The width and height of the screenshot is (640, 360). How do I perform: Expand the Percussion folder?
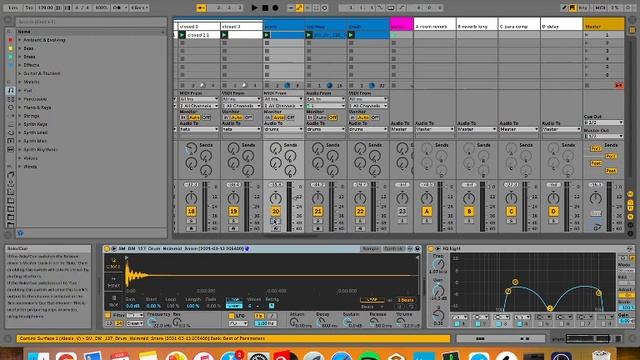tap(20, 99)
